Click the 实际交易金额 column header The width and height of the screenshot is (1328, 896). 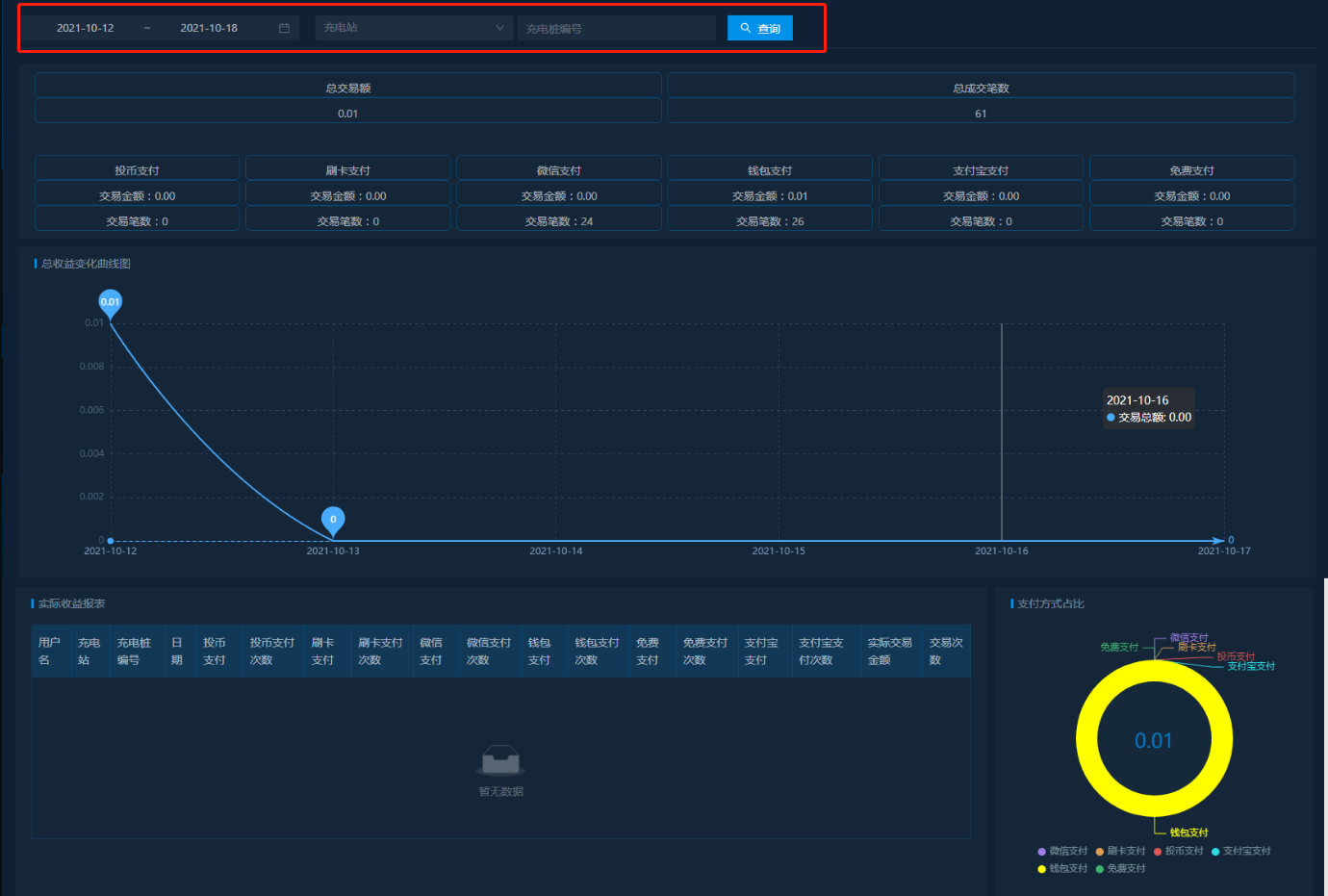[889, 652]
